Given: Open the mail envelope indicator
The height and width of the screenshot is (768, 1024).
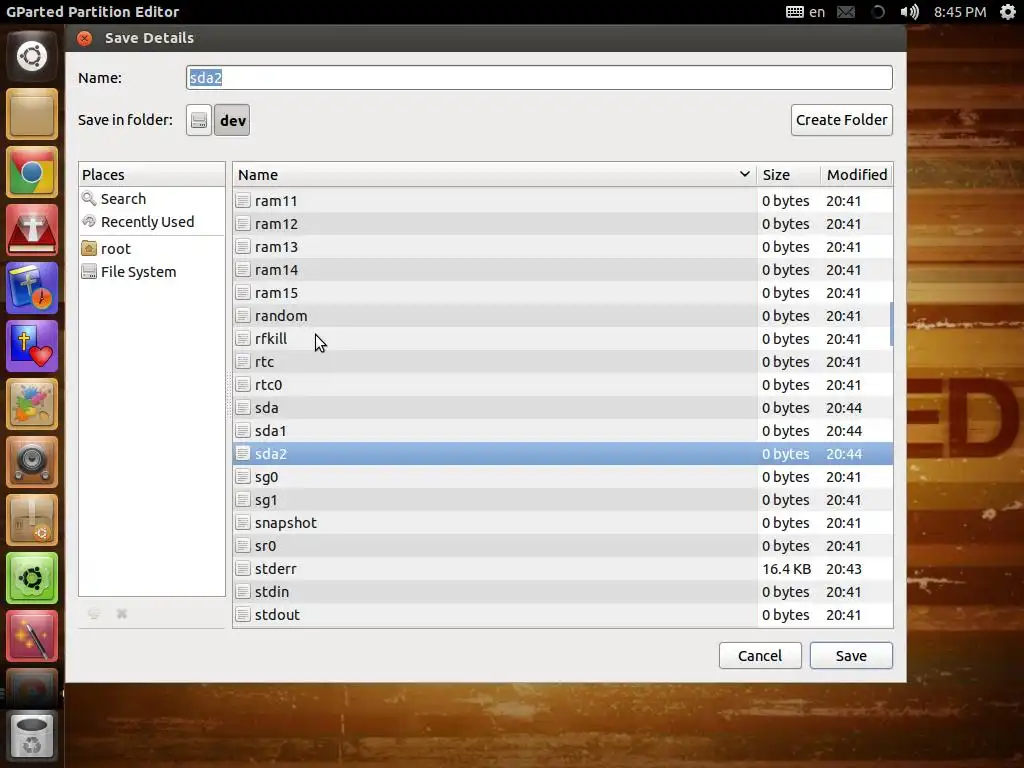Looking at the screenshot, I should pos(846,12).
